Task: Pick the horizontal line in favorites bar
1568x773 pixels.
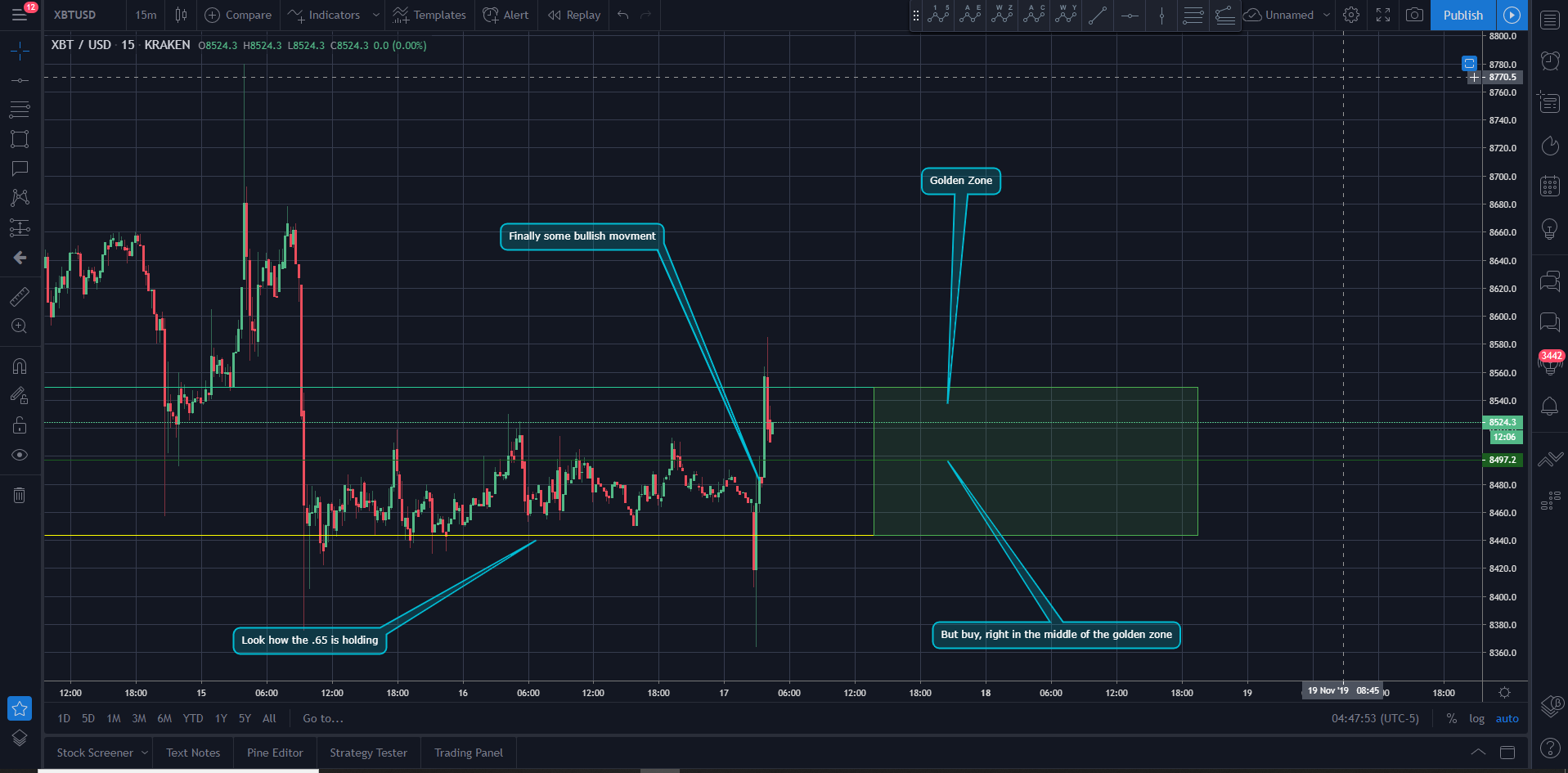Action: click(x=1130, y=15)
